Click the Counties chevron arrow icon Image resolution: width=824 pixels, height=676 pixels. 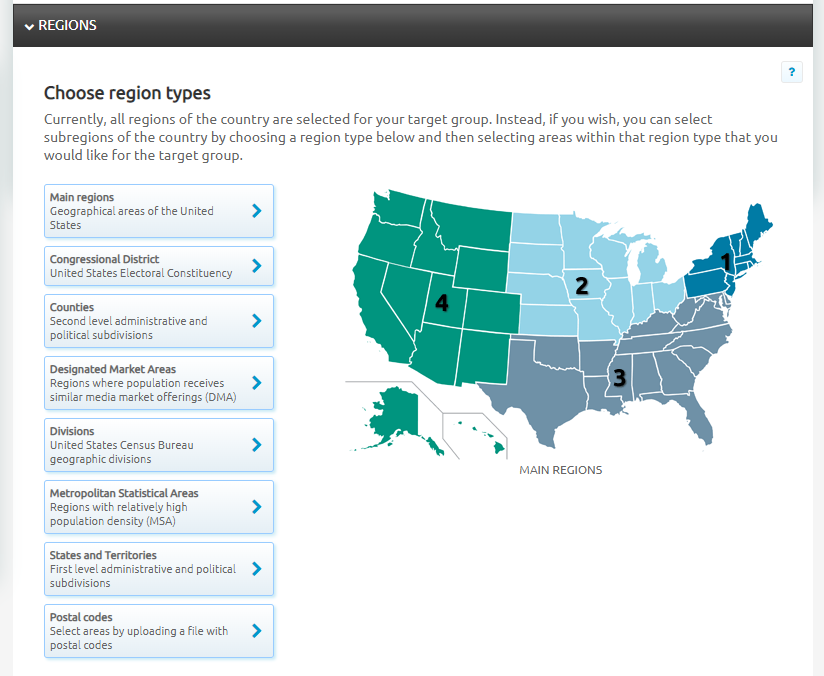pyautogui.click(x=257, y=321)
